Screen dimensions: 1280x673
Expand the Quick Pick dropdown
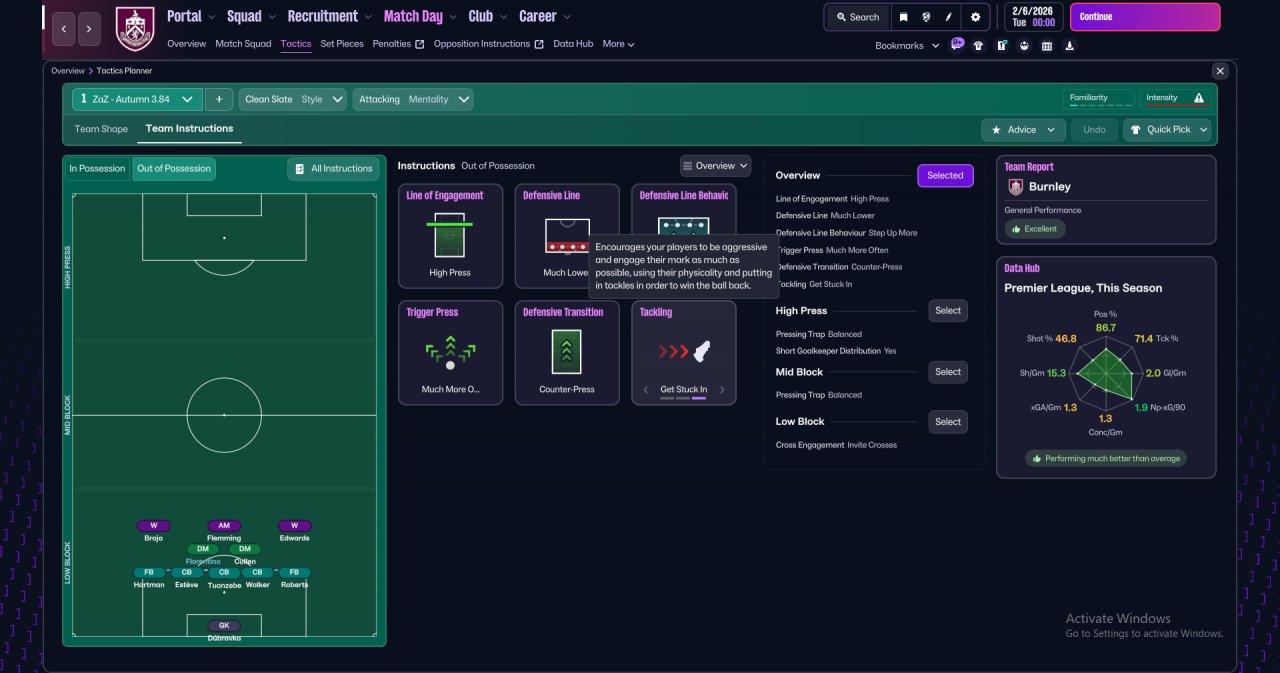tap(1167, 129)
